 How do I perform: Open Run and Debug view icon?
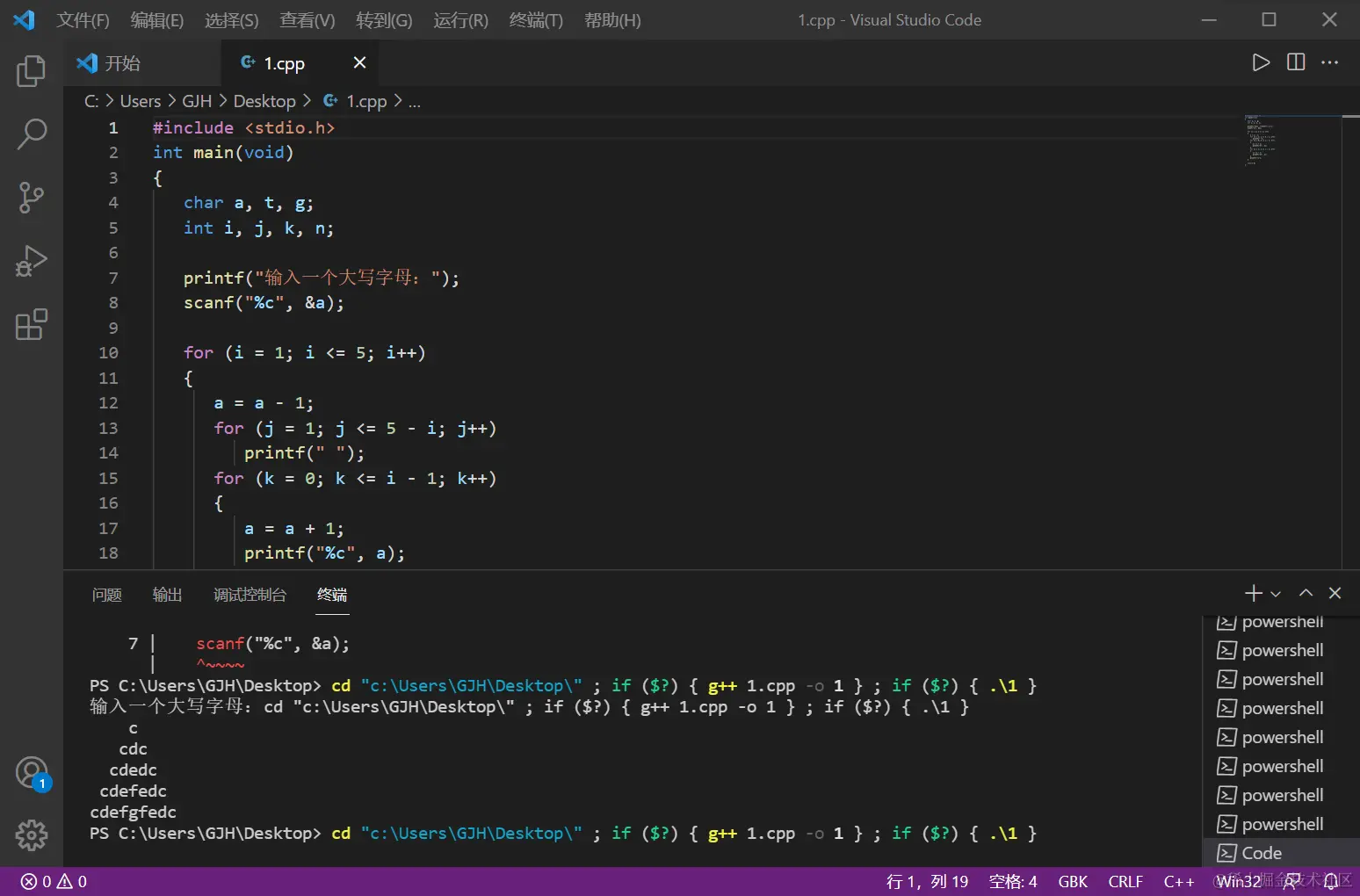[32, 261]
